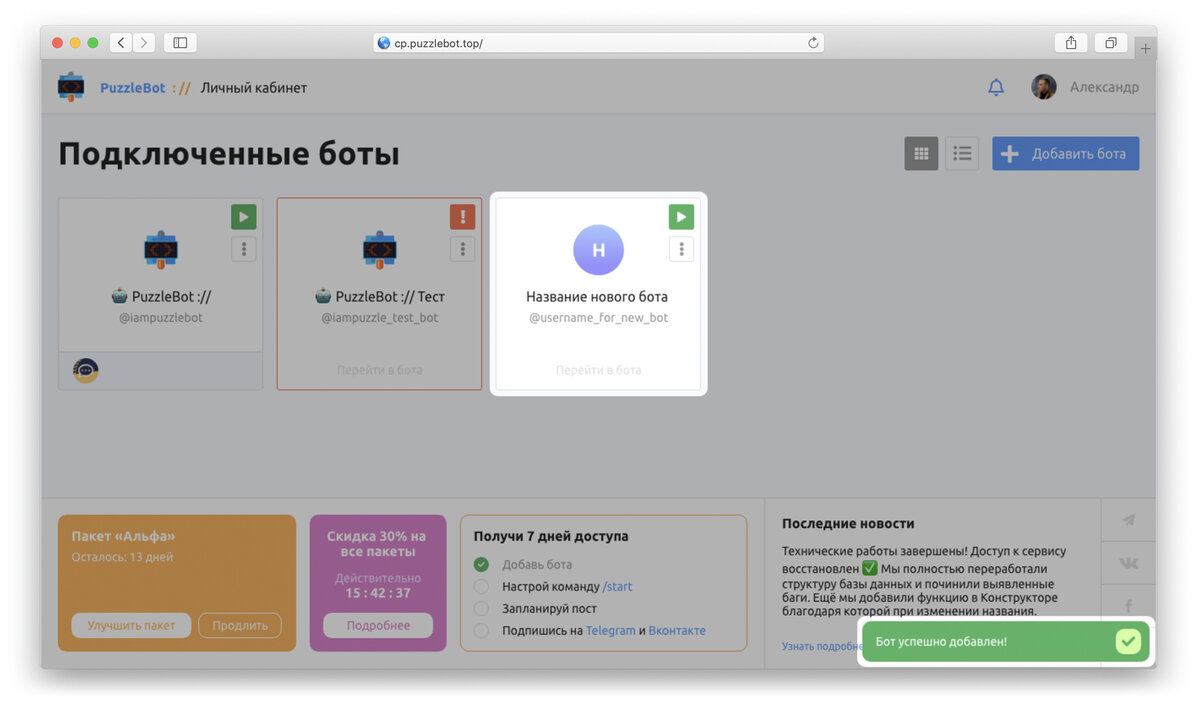The image size is (1200, 703).
Task: Dismiss the Бот успешно добавлен notification checkmark
Action: click(x=1128, y=641)
